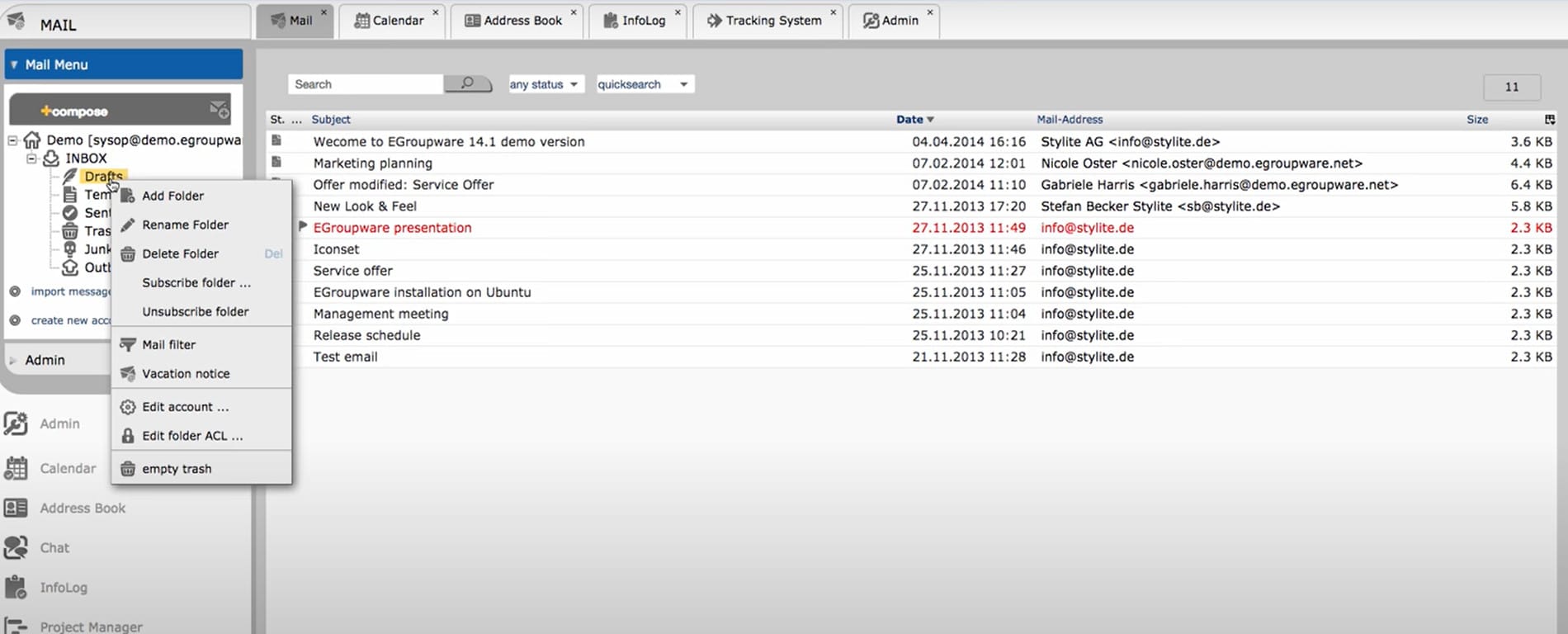Click the create new account link
The height and width of the screenshot is (634, 1568).
point(71,320)
